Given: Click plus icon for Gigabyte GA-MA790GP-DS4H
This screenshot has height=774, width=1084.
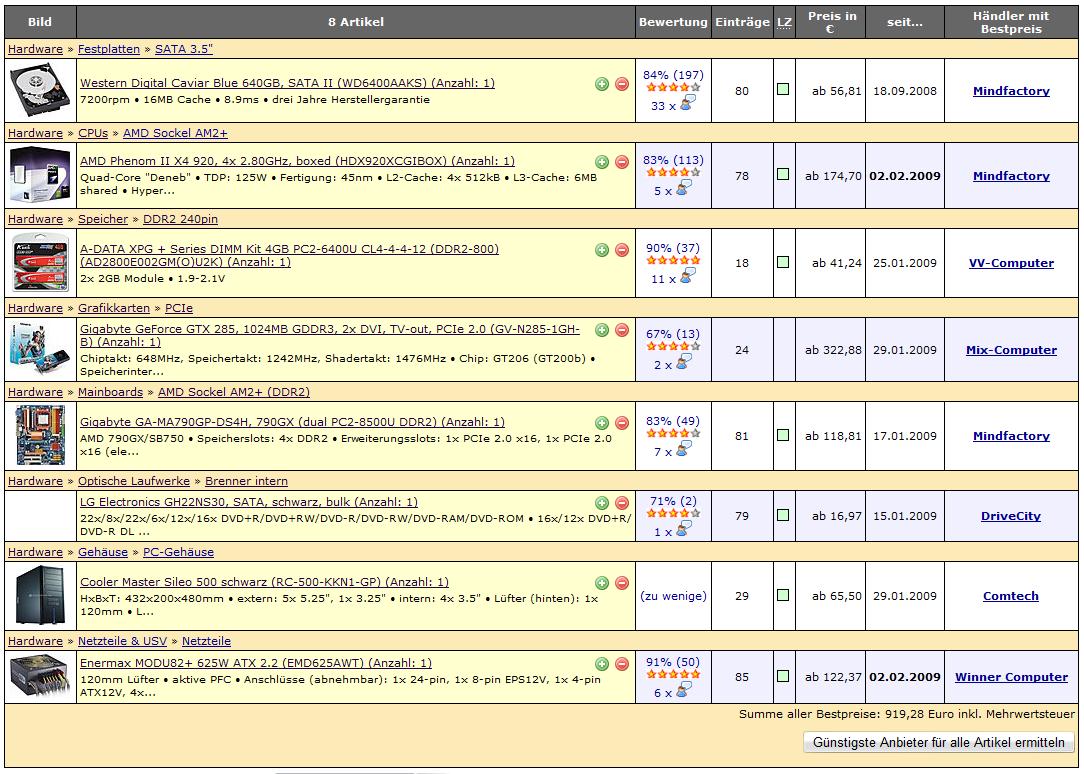Looking at the screenshot, I should click(601, 423).
